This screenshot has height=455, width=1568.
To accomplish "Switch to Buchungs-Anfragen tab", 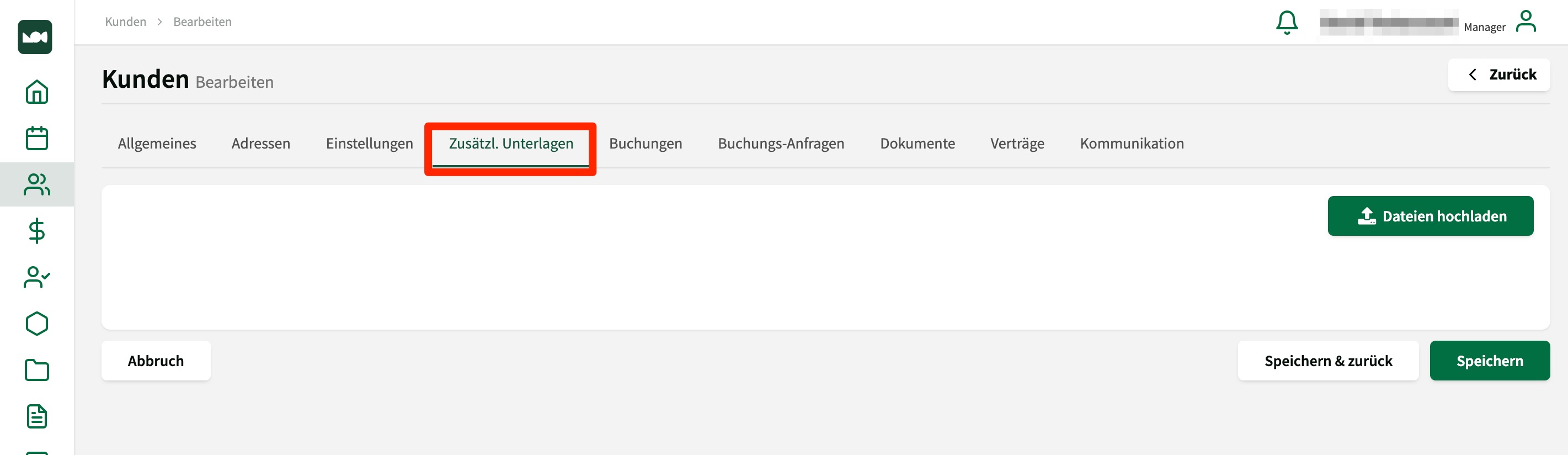I will click(x=781, y=144).
